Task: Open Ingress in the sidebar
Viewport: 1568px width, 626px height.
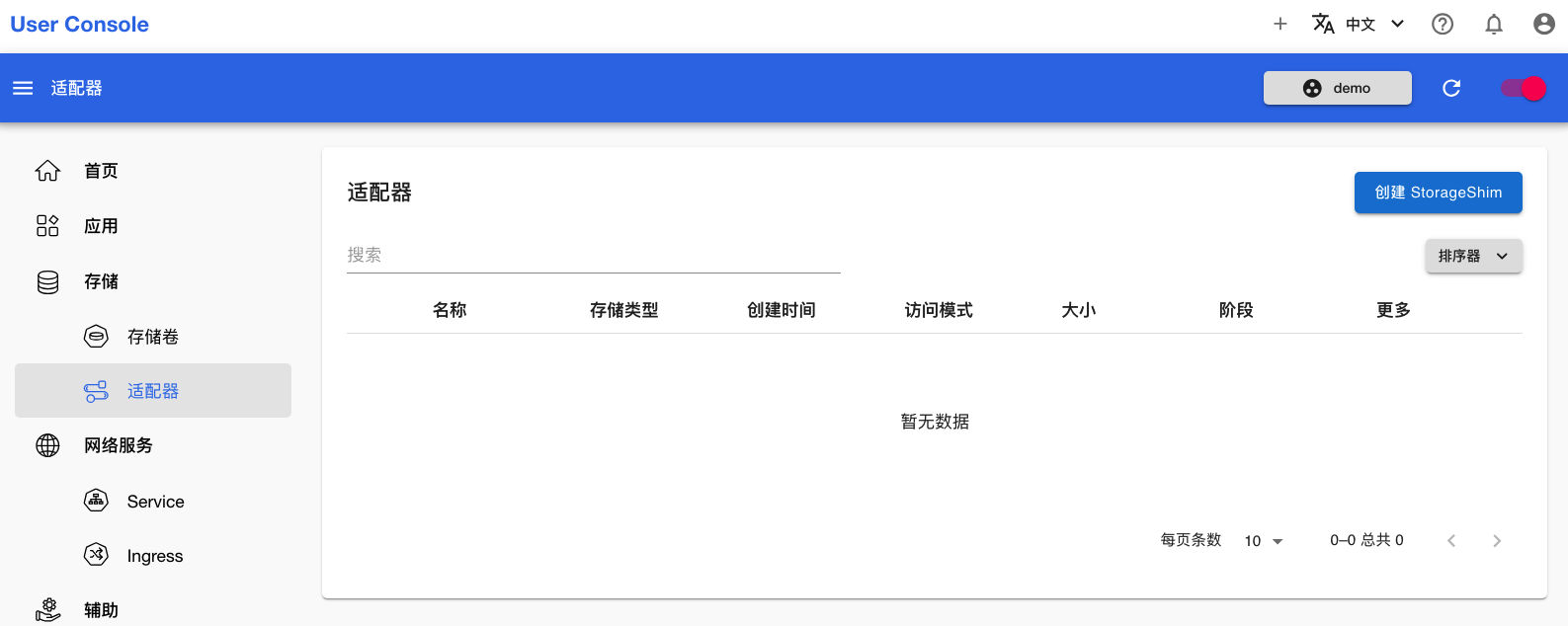Action: pyautogui.click(x=155, y=556)
